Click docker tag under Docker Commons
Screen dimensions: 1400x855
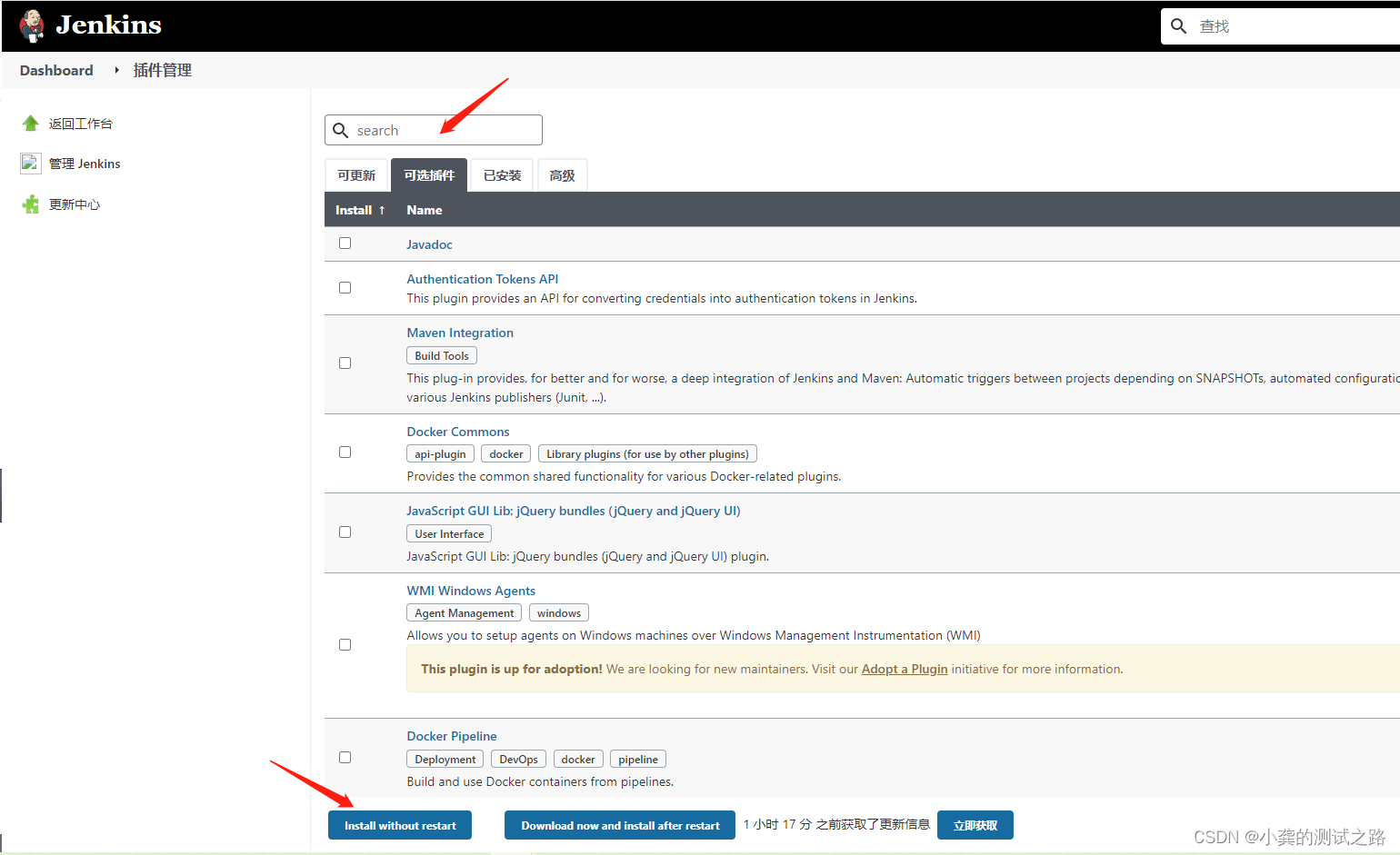point(506,454)
